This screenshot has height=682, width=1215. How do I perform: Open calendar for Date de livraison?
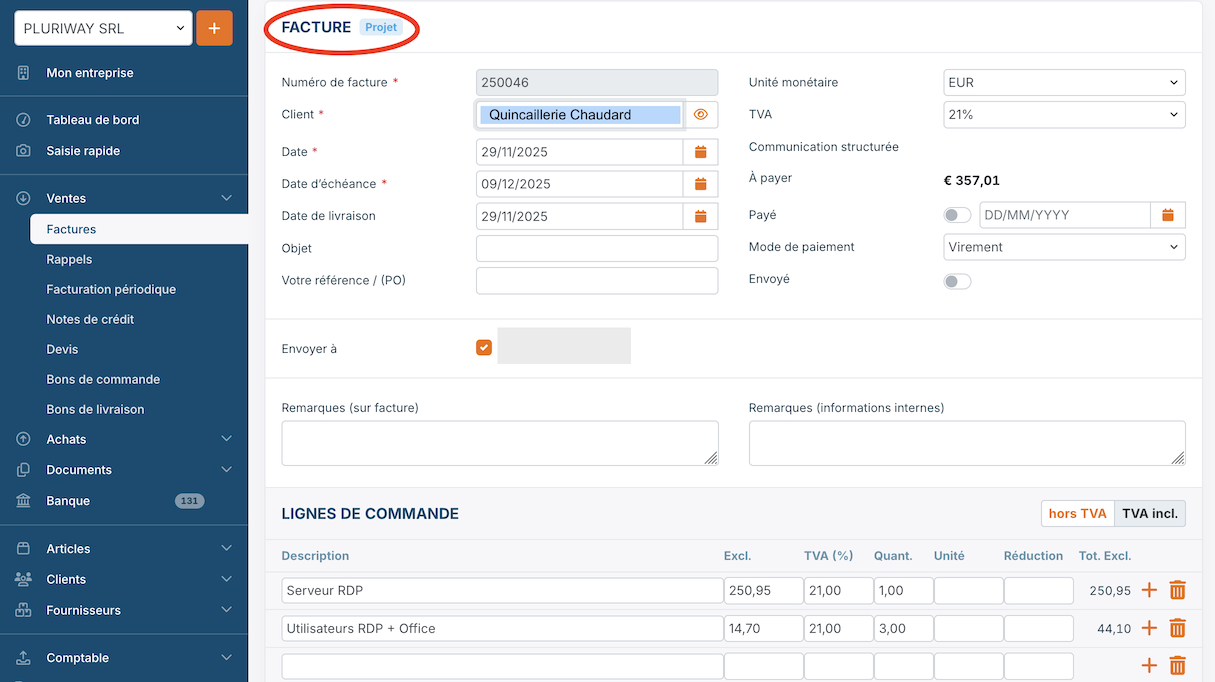pos(700,216)
